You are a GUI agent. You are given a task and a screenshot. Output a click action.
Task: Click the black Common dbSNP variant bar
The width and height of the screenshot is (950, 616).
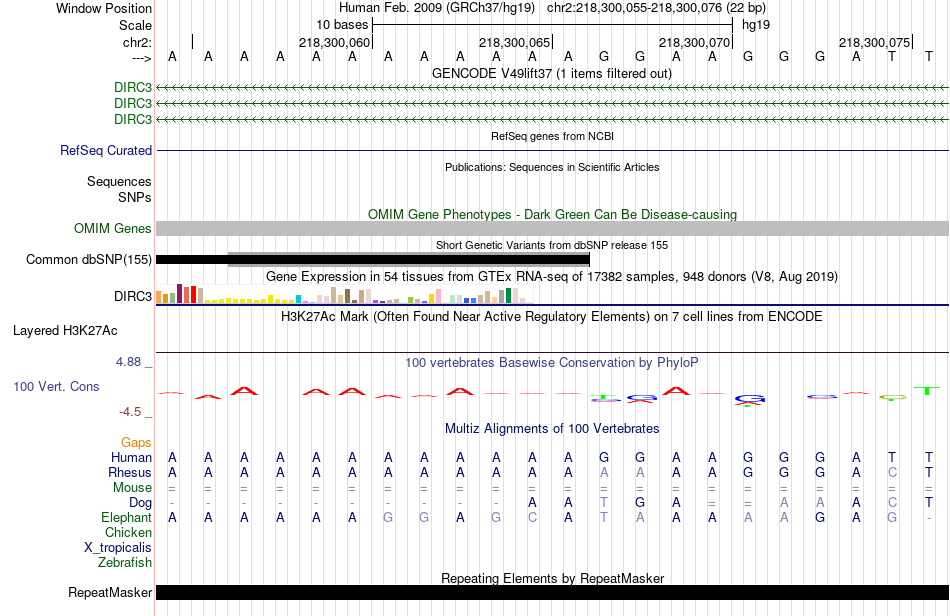click(x=373, y=260)
